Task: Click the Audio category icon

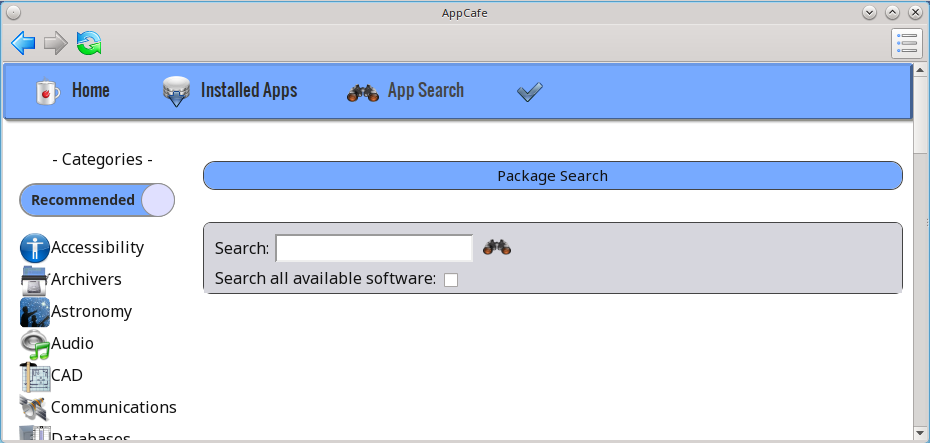Action: (x=35, y=345)
